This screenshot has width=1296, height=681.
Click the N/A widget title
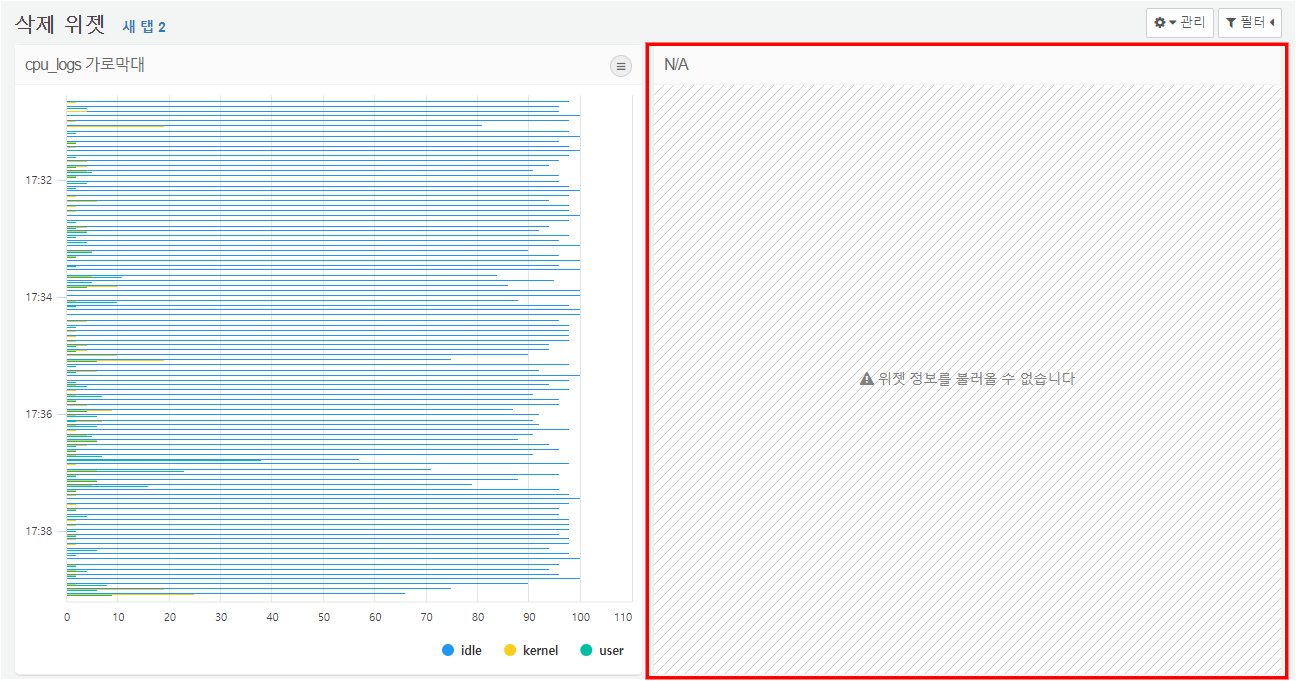click(x=676, y=64)
